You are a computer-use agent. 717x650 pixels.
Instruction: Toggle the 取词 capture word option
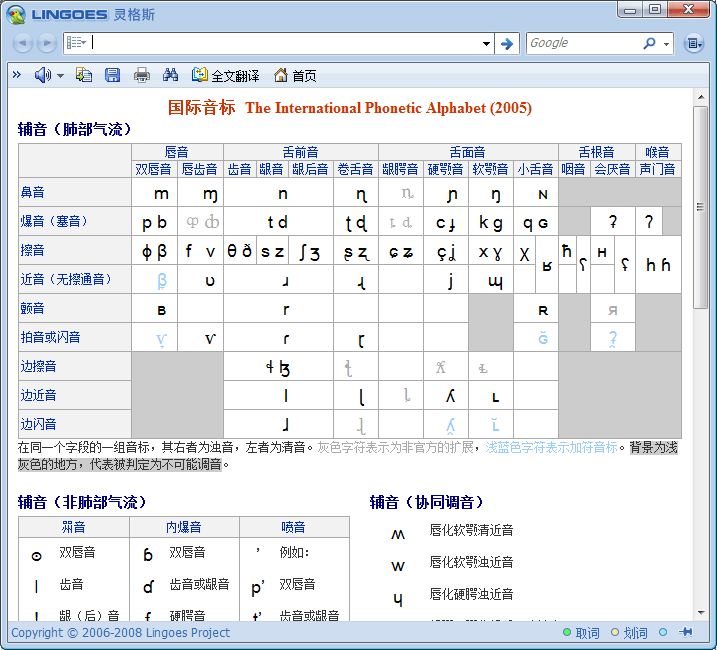[x=580, y=633]
